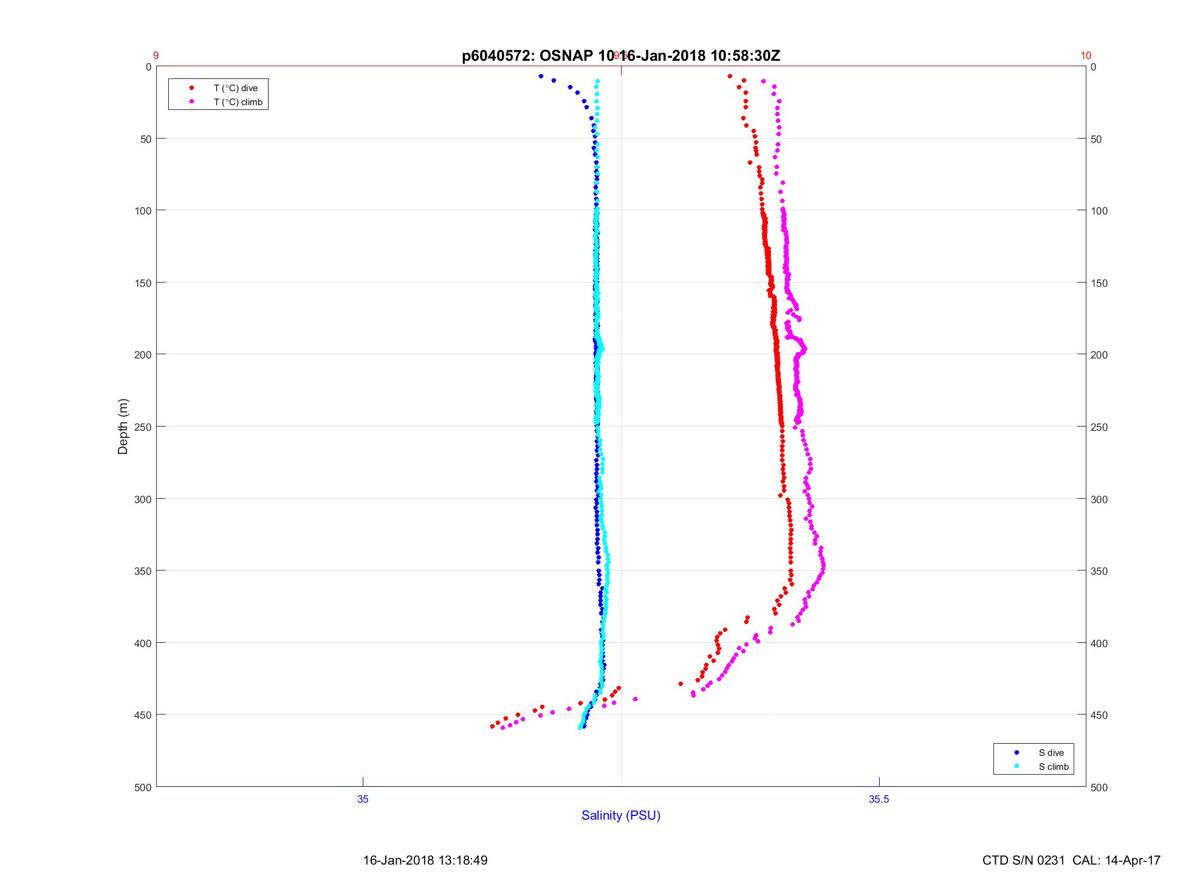Screen dimensions: 1200x885
Task: Click the '35.5' salinity tick label
Action: pyautogui.click(x=878, y=798)
